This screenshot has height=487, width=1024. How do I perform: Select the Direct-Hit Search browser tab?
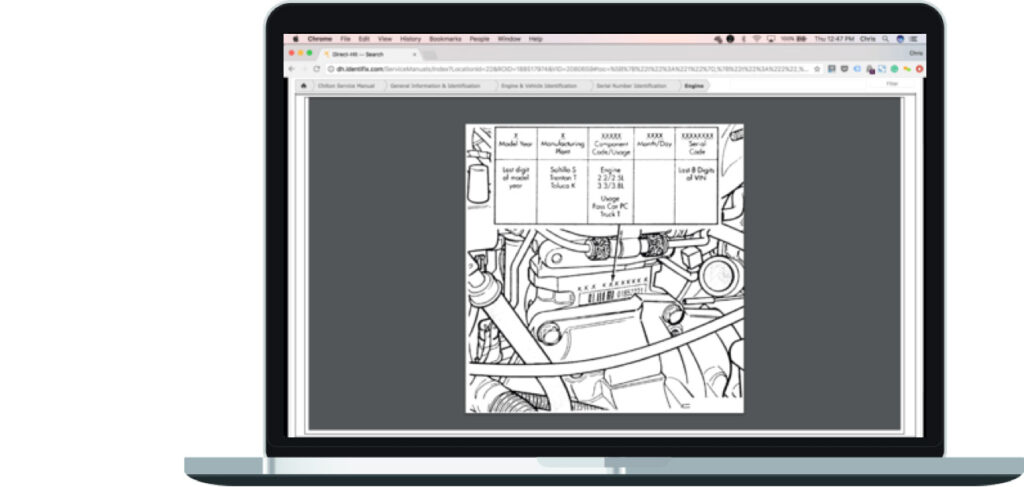pyautogui.click(x=355, y=53)
